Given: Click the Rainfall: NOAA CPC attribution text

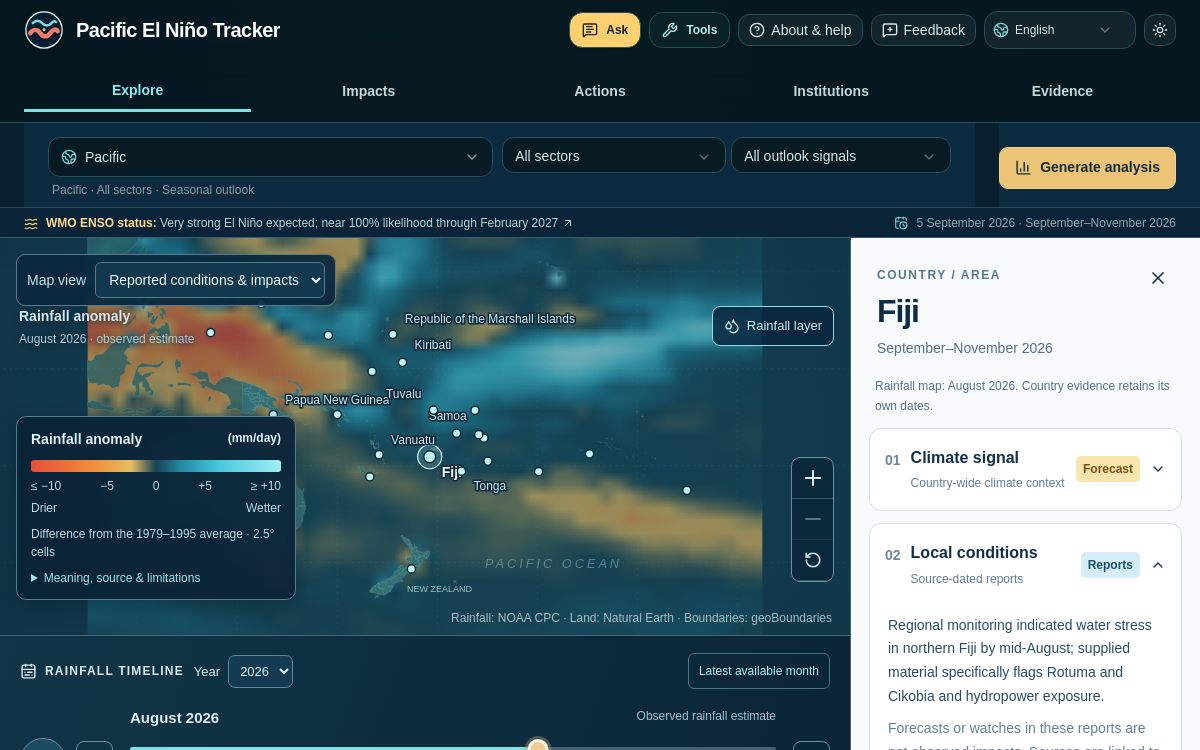Looking at the screenshot, I should click(x=505, y=618).
